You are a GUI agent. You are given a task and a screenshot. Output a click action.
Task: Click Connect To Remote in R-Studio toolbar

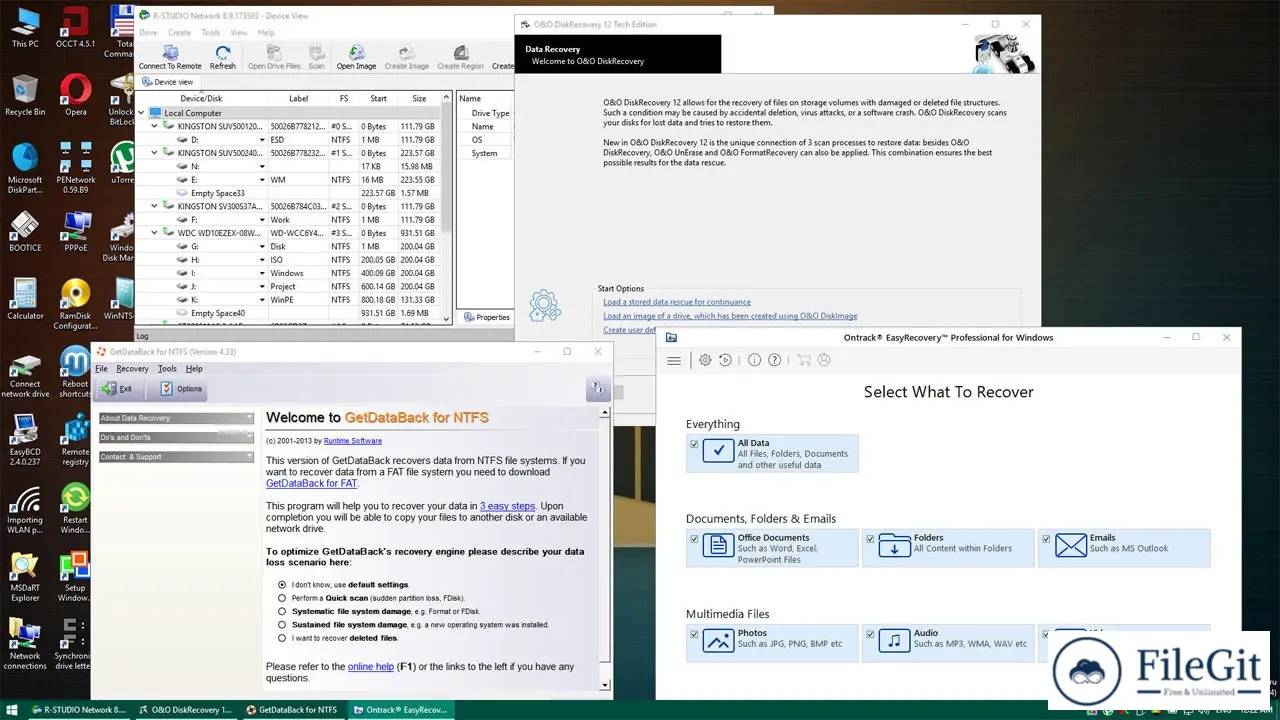(x=170, y=57)
